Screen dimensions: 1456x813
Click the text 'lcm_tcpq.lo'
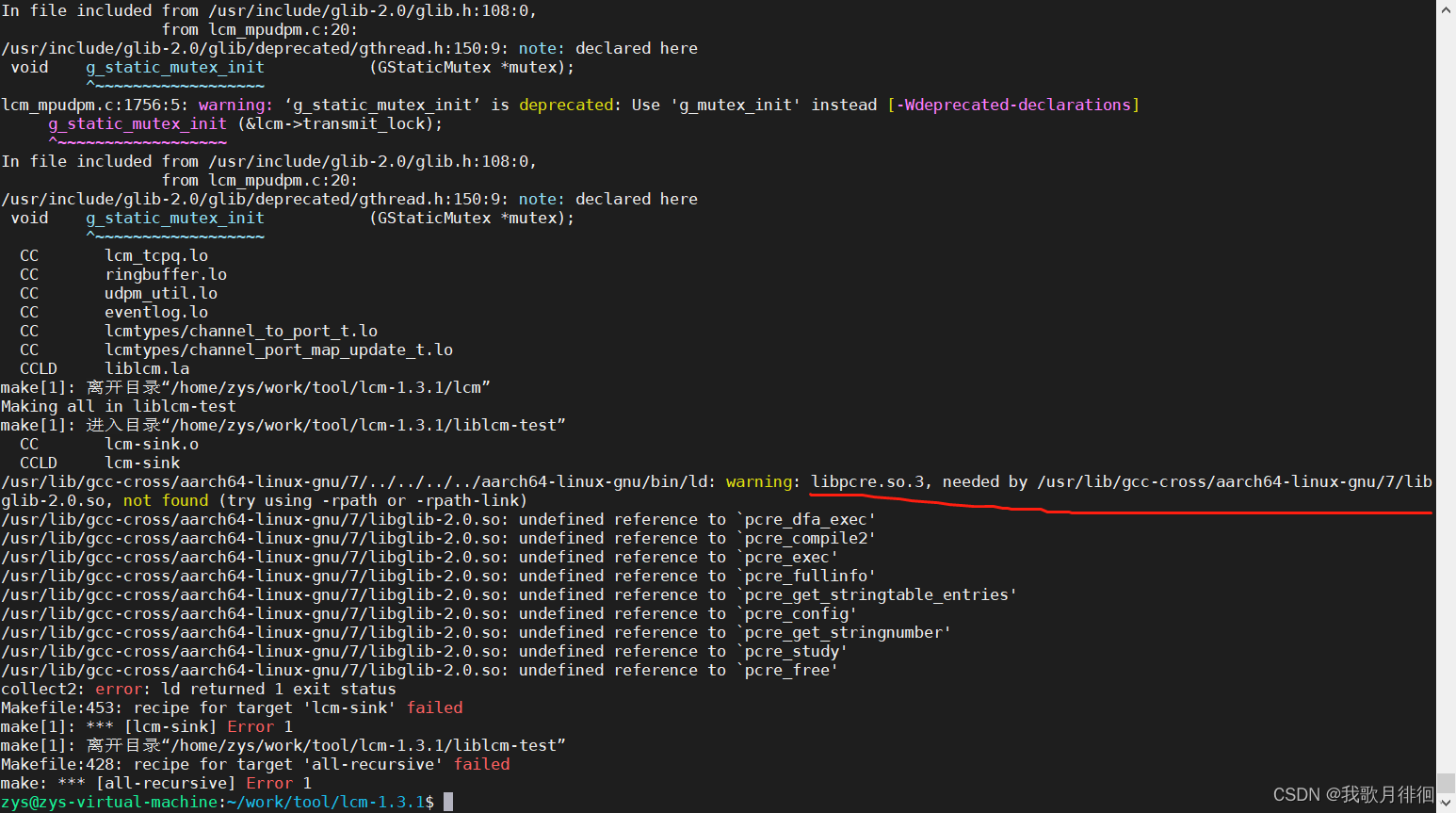point(156,255)
